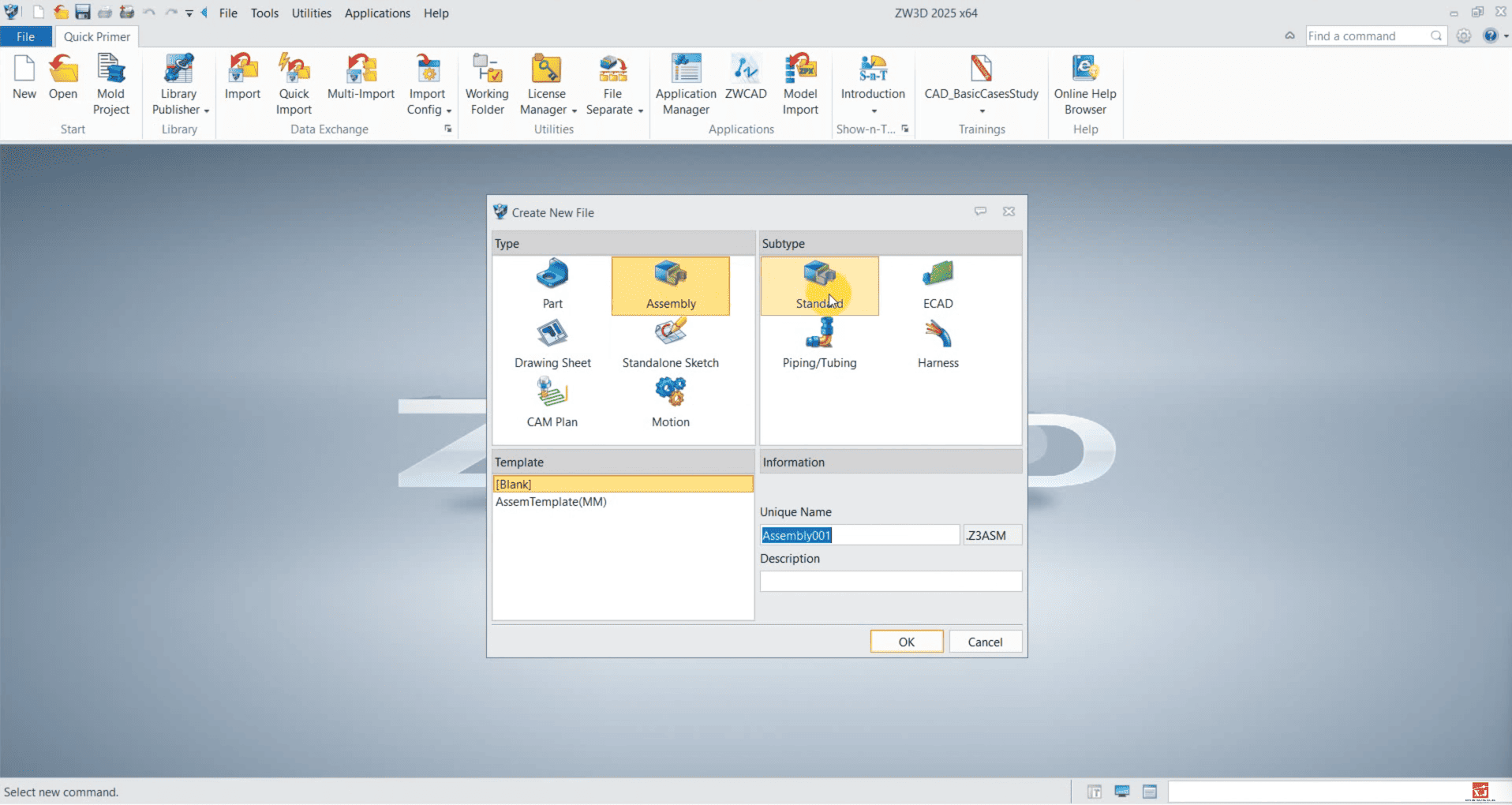1512x805 pixels.
Task: Click OK to create the file
Action: click(x=906, y=642)
